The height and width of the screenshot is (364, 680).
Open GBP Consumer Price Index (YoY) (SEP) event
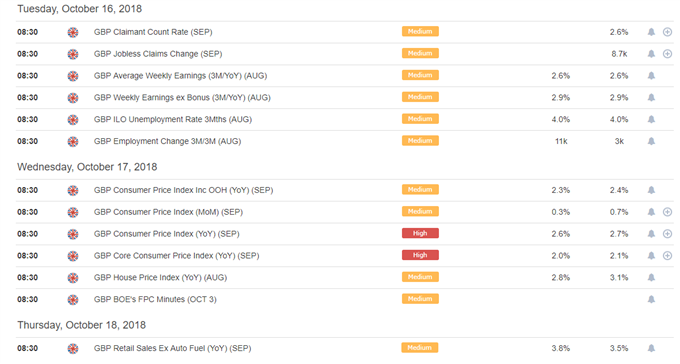click(x=167, y=234)
